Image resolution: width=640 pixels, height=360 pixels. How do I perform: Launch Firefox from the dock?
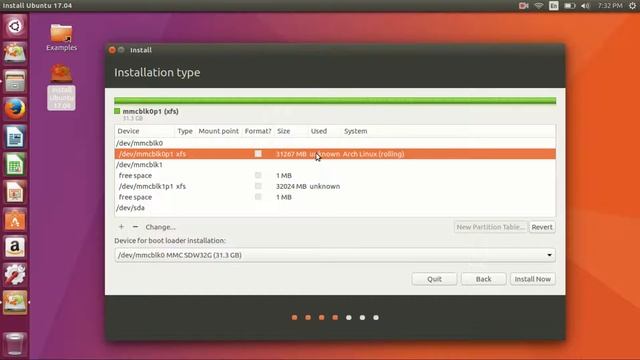coord(15,109)
